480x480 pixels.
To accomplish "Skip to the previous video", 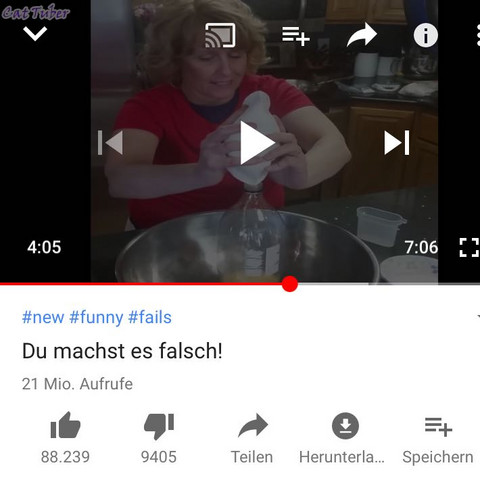I will pyautogui.click(x=110, y=143).
